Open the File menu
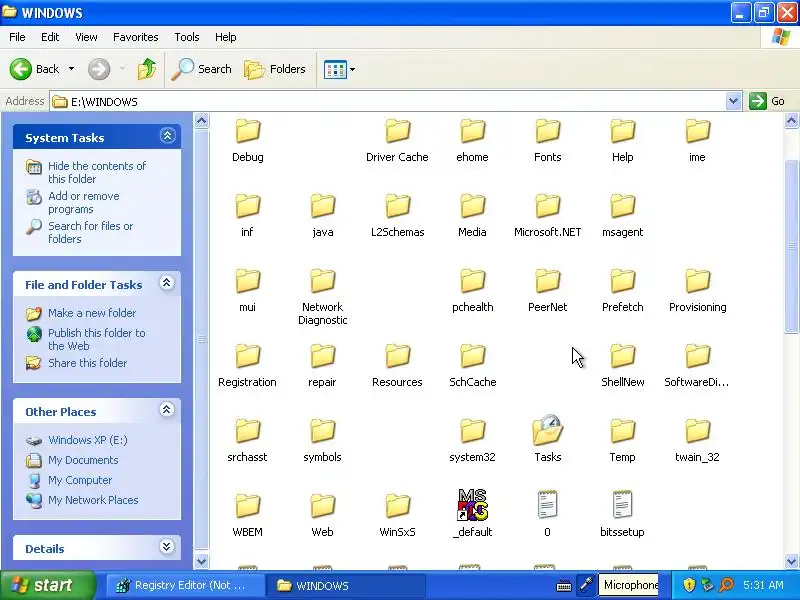Screen dimensions: 800x600 point(17,37)
